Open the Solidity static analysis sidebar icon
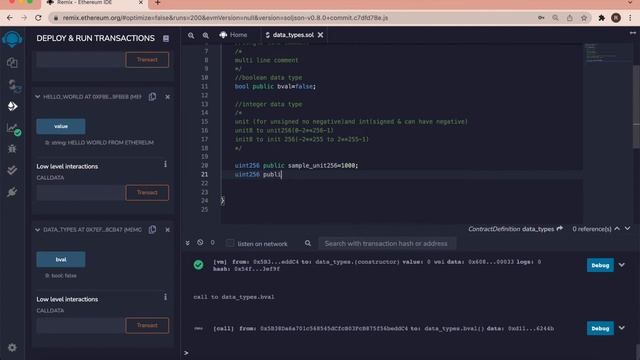 click(13, 129)
